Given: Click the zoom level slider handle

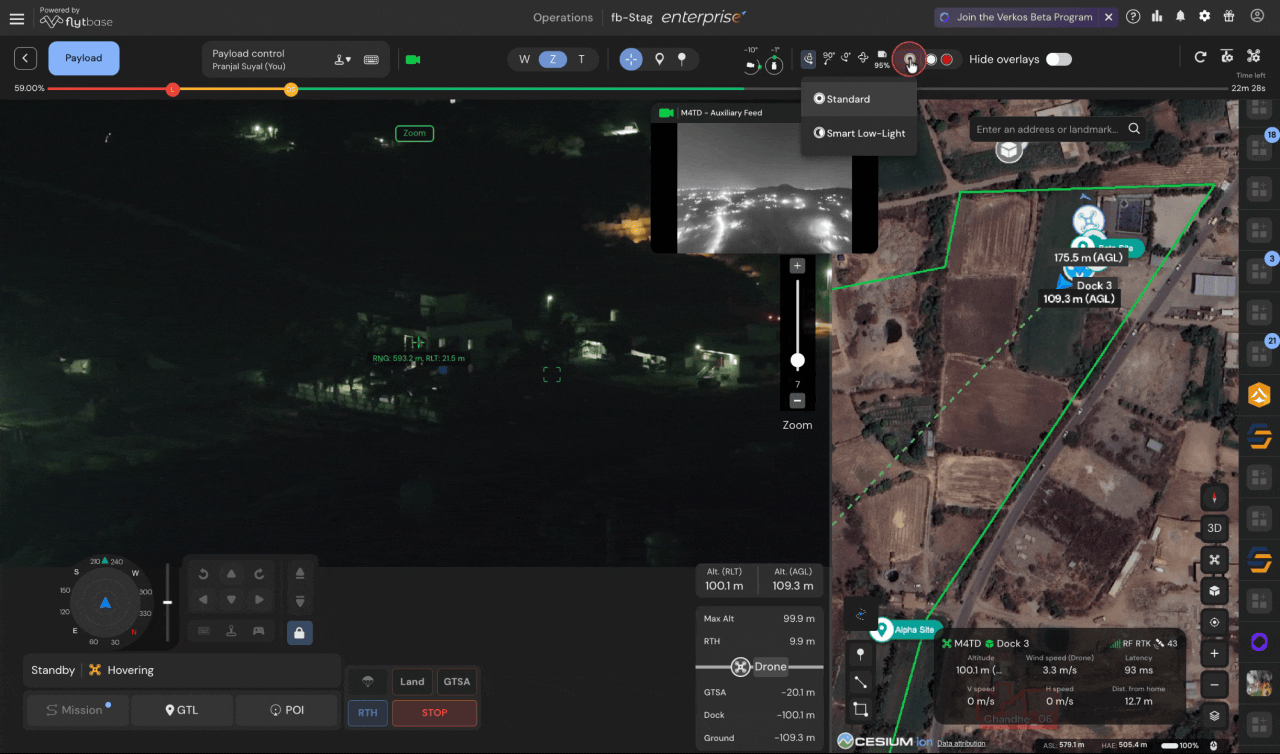Looking at the screenshot, I should (797, 360).
